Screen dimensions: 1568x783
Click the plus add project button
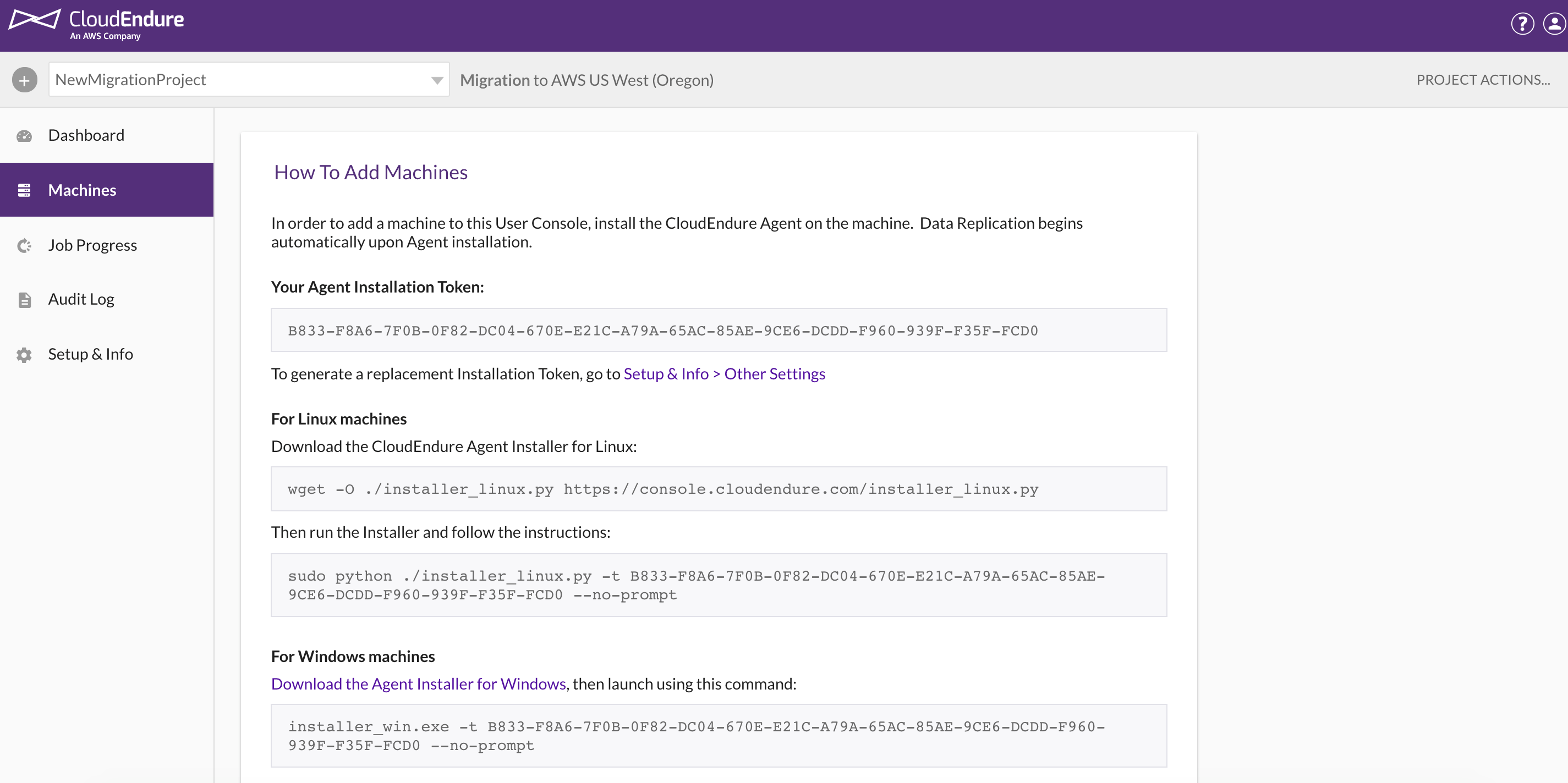(x=24, y=80)
